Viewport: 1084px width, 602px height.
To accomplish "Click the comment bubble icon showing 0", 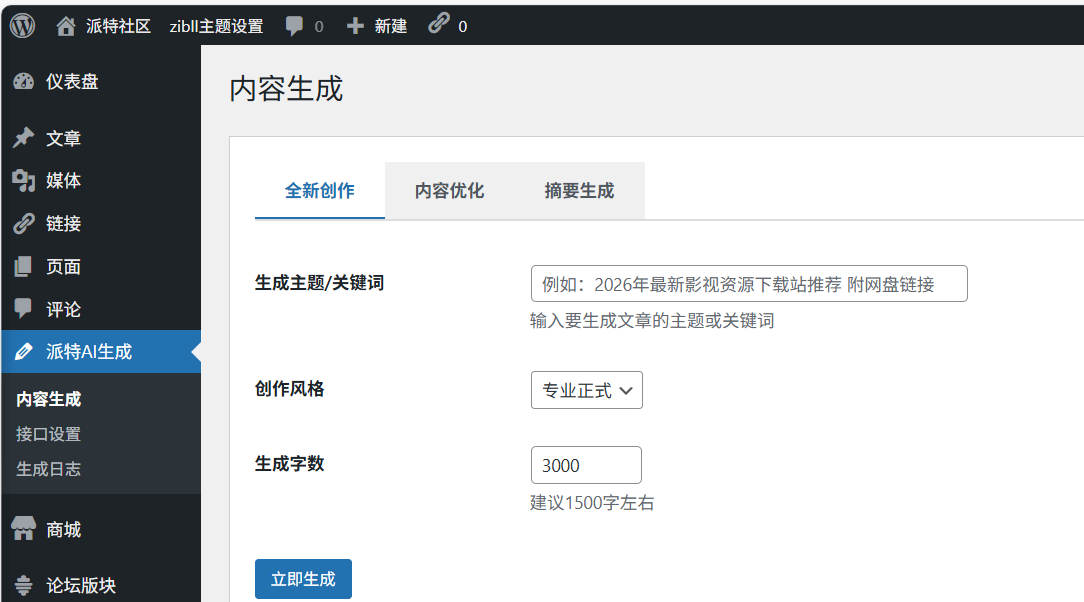I will tap(295, 25).
